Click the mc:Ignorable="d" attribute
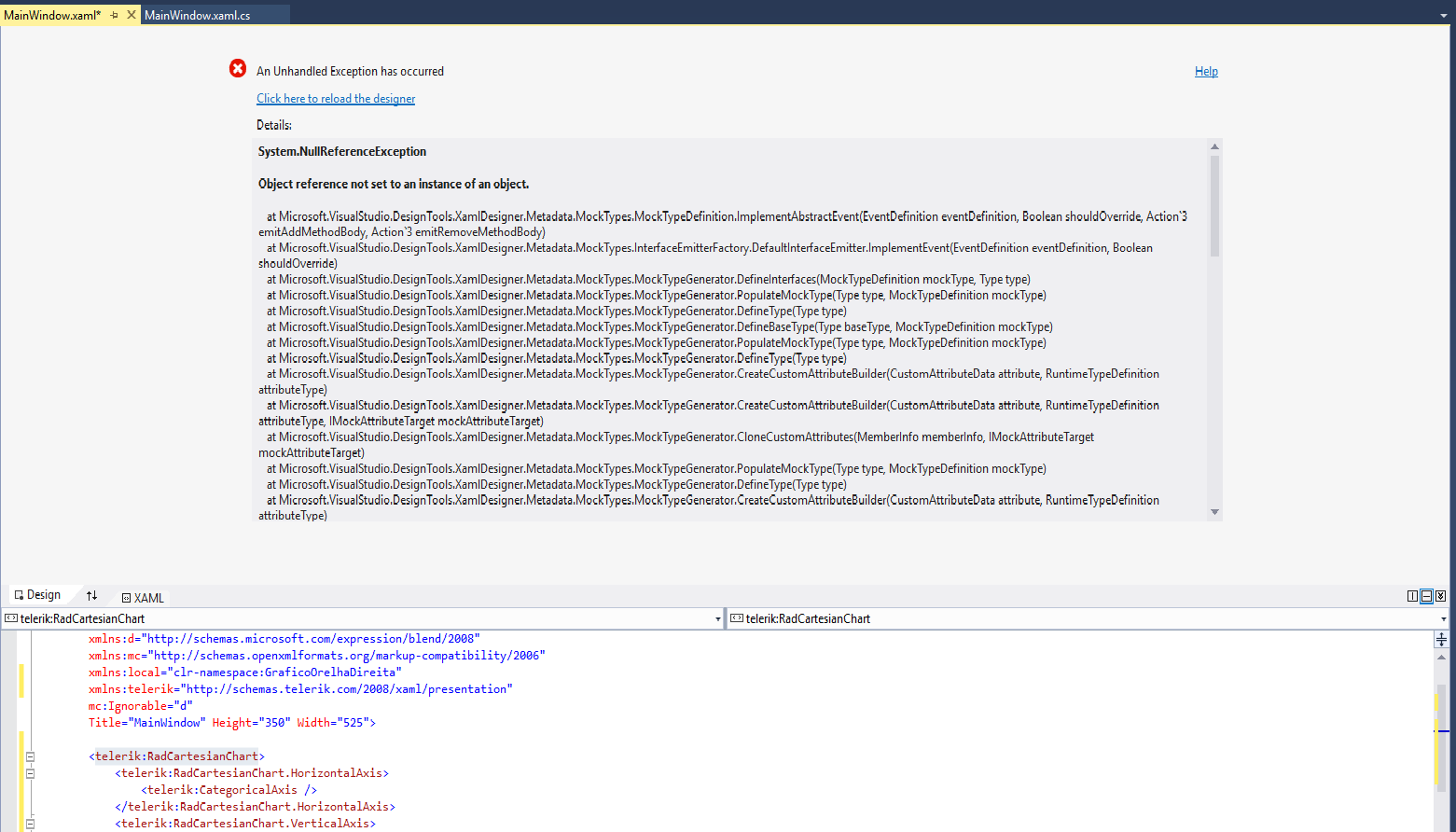Viewport: 1456px width, 832px height. [141, 706]
